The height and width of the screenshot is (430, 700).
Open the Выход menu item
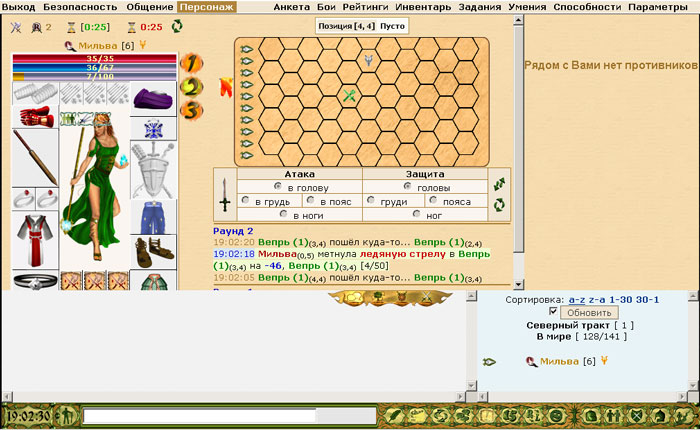click(x=18, y=7)
